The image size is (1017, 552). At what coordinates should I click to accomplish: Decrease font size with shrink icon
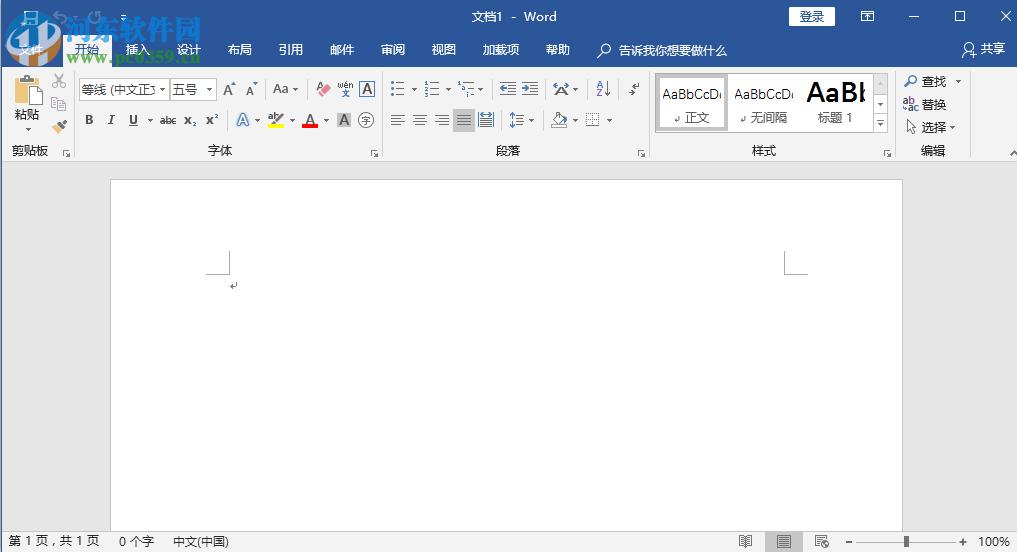click(251, 90)
